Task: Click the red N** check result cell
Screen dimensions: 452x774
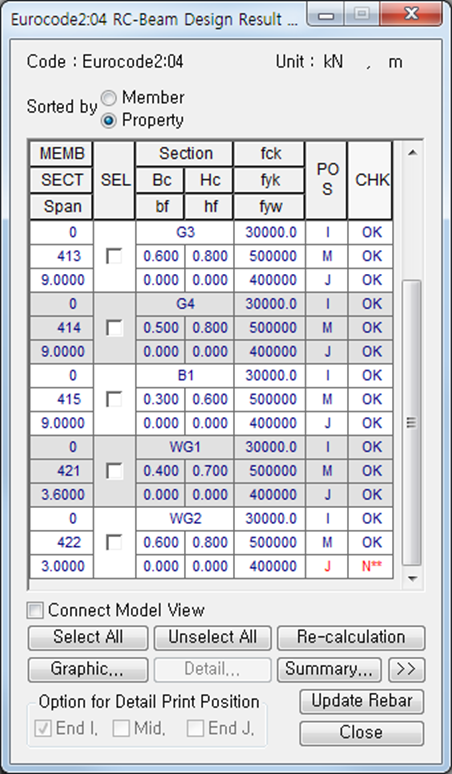Action: 371,567
